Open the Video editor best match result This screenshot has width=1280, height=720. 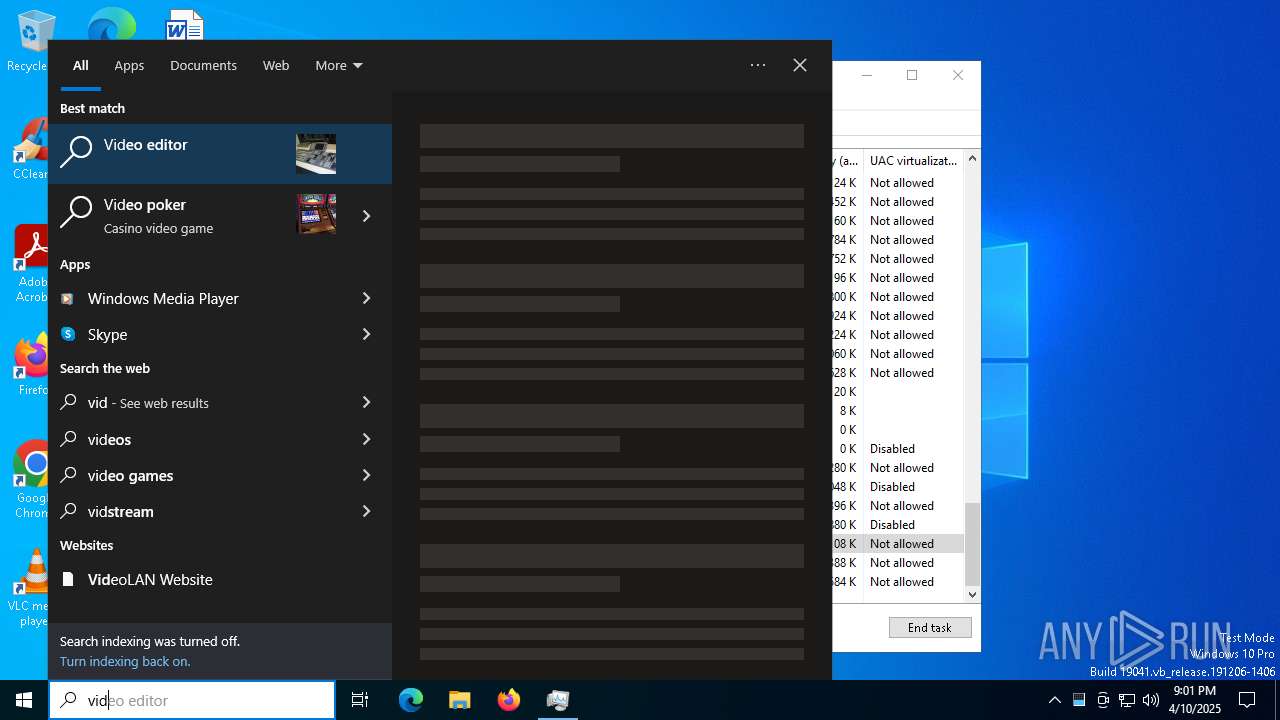(x=220, y=154)
